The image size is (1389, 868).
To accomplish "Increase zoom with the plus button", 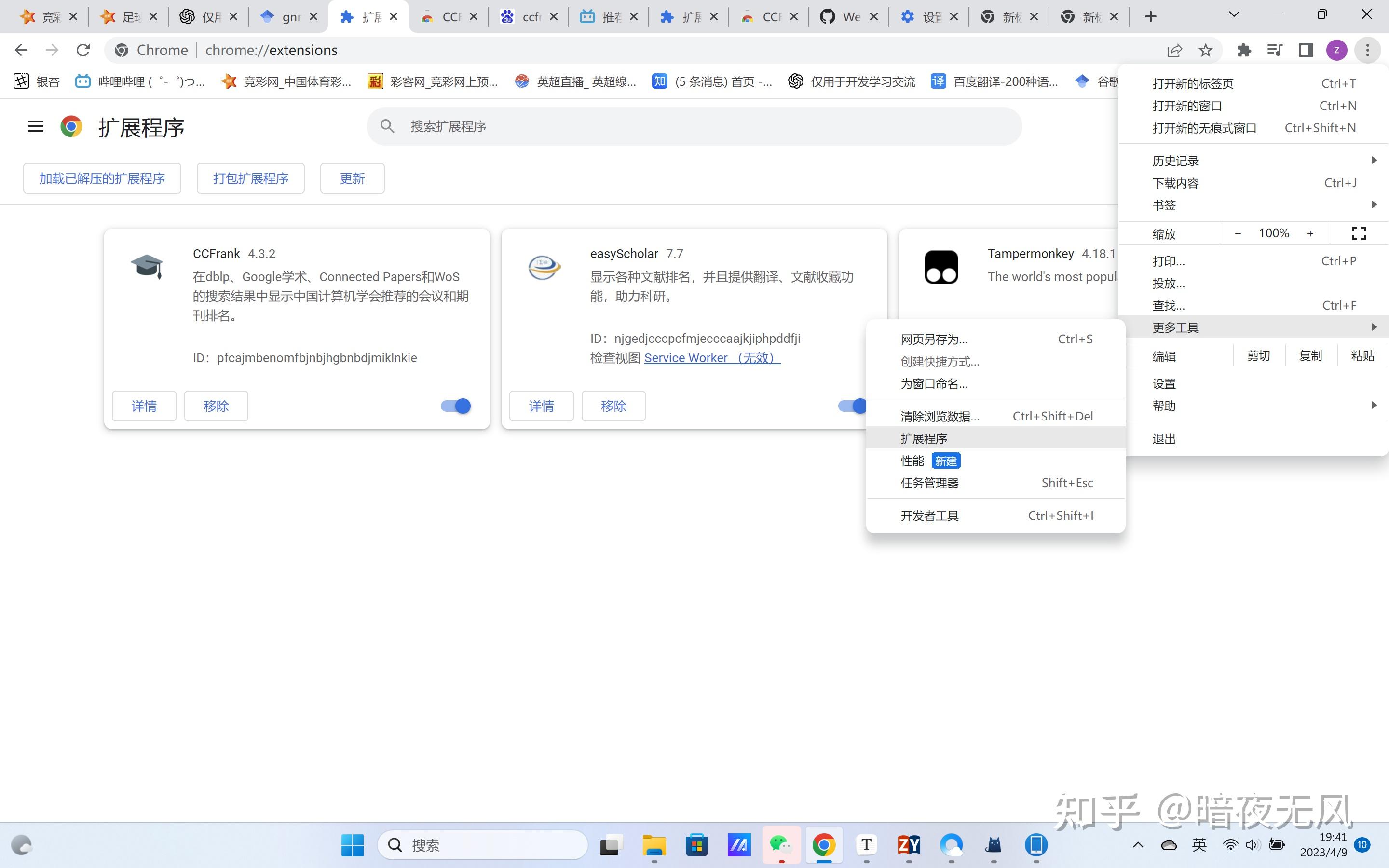I will [1310, 233].
